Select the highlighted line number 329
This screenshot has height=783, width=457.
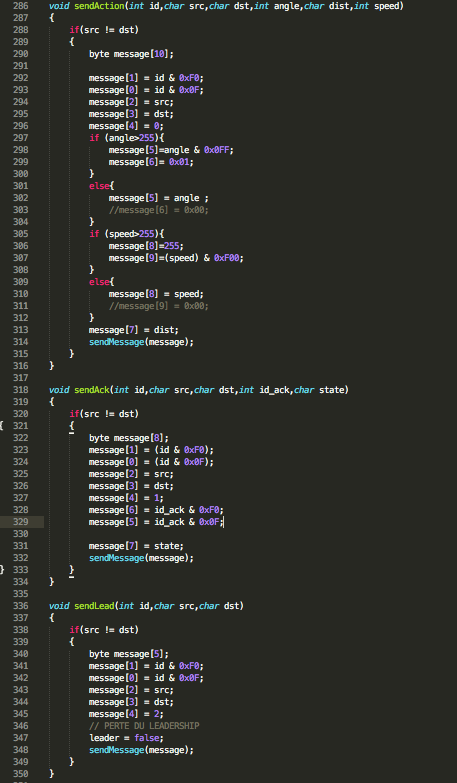(21, 522)
